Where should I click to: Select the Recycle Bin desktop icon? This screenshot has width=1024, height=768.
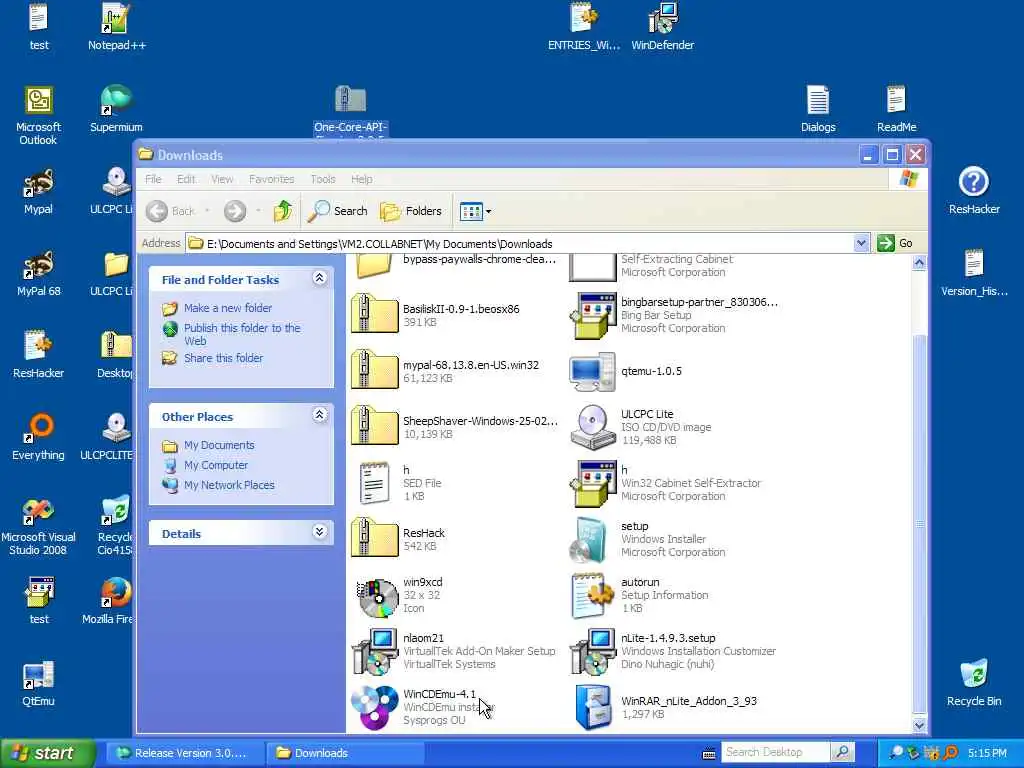pos(974,683)
